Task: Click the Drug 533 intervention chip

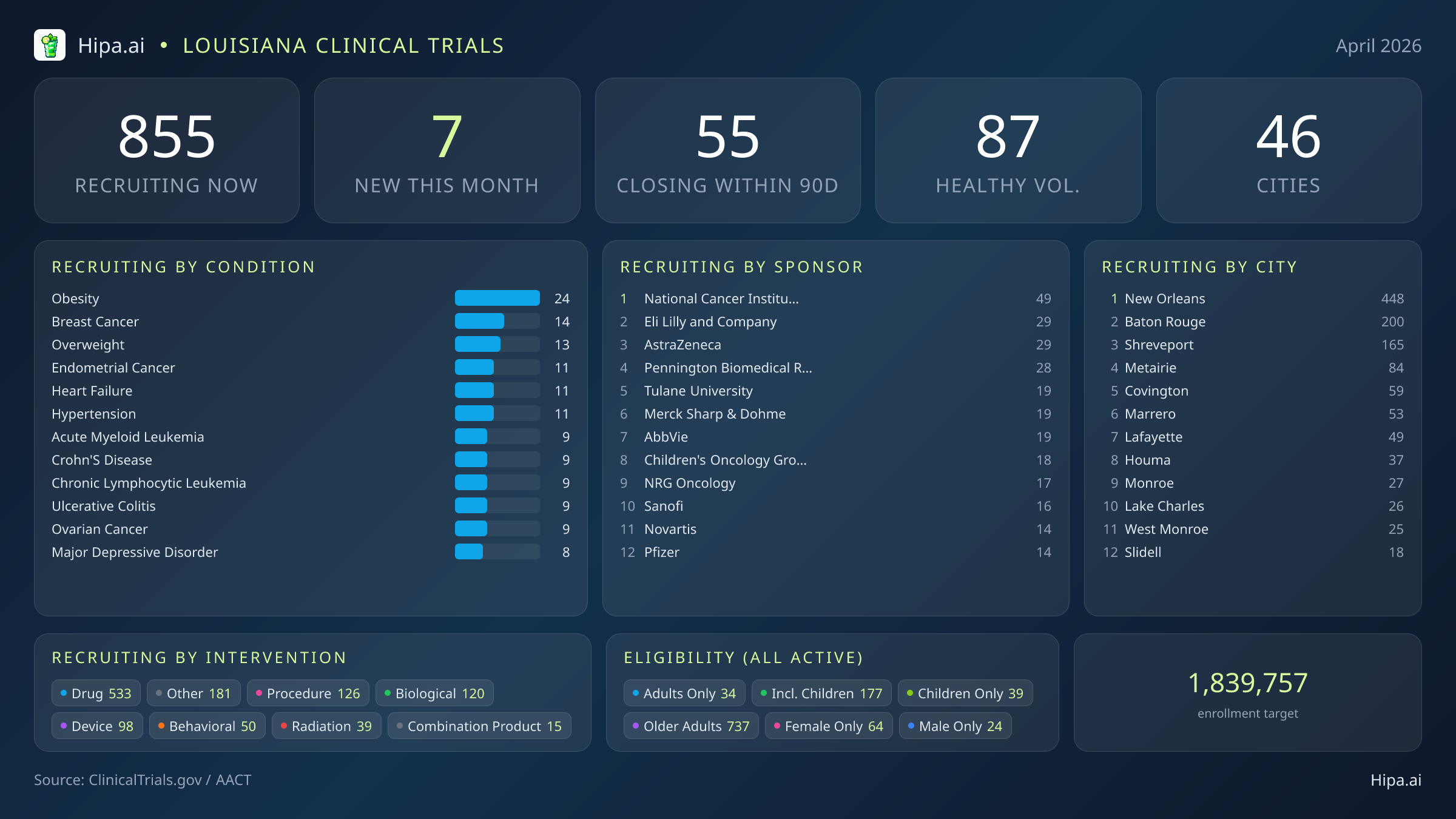Action: [x=96, y=693]
